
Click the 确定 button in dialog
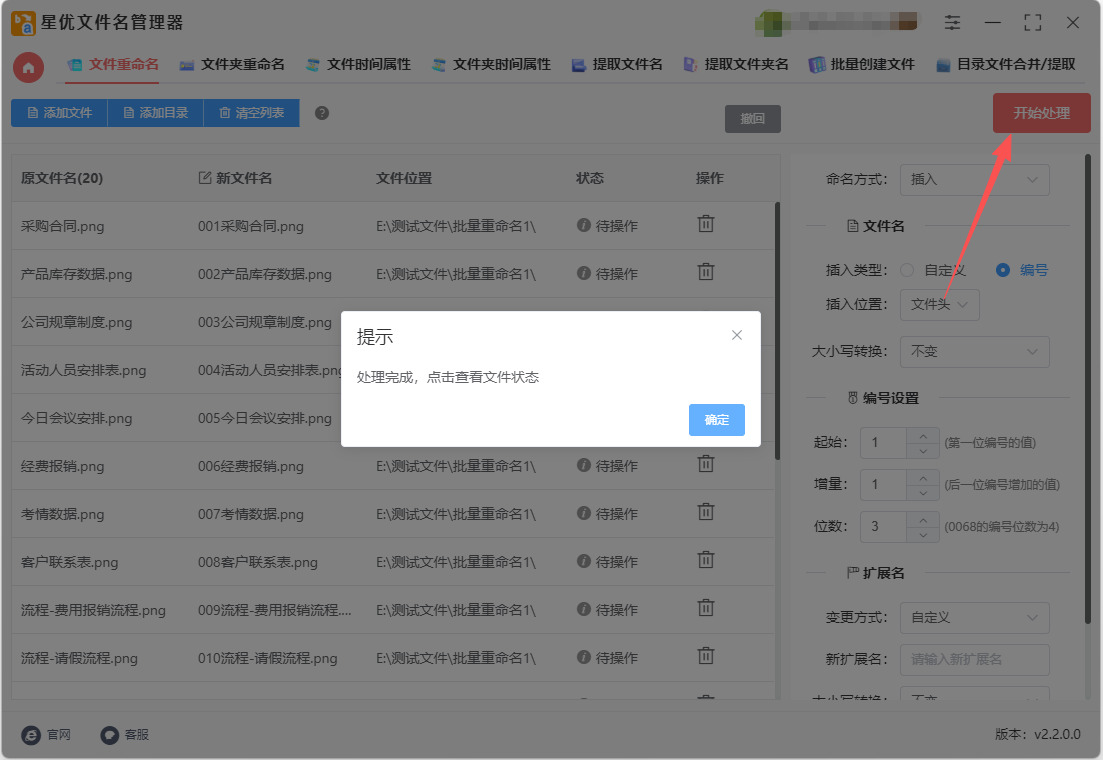click(716, 420)
